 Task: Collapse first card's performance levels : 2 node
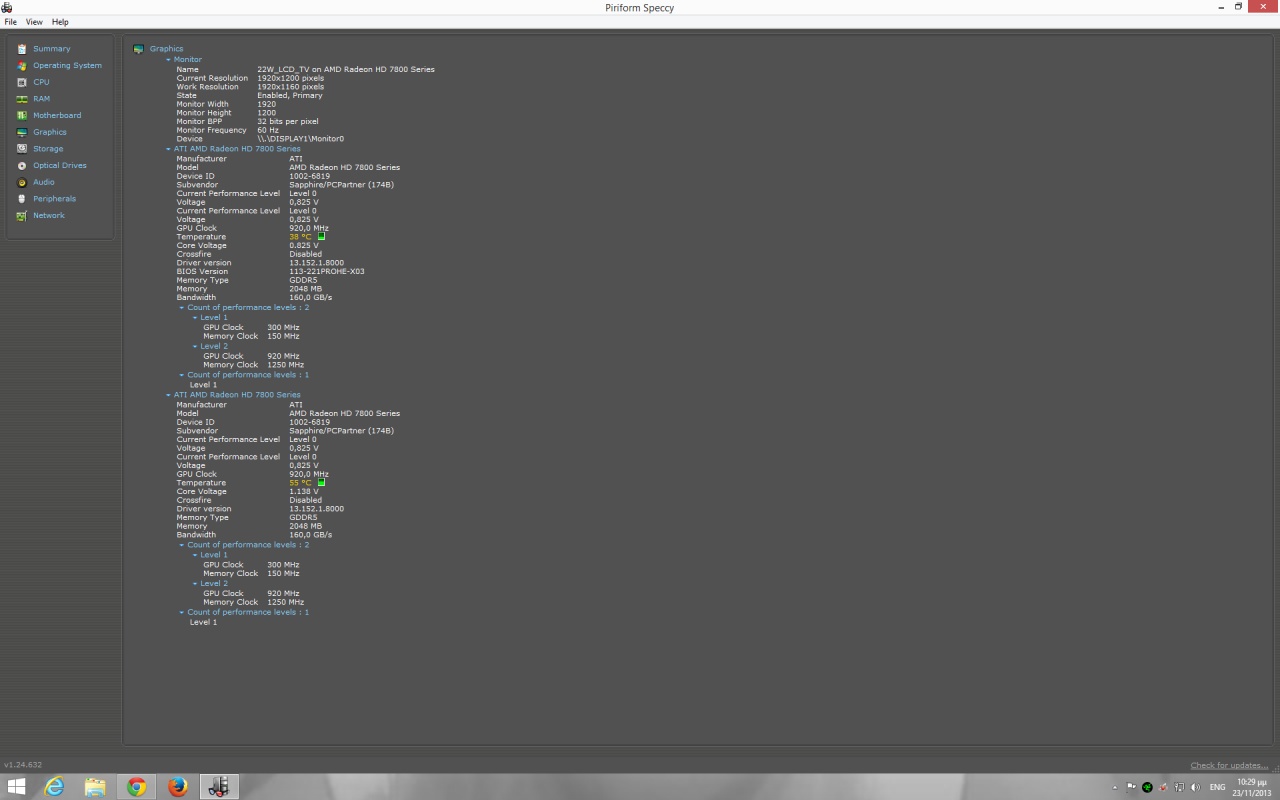[x=182, y=308]
